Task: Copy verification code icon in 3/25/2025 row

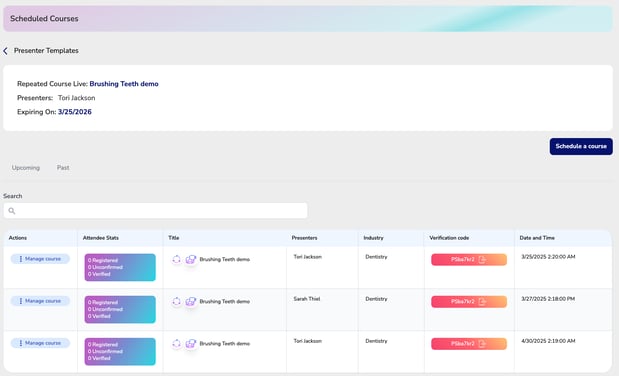Action: pos(482,260)
